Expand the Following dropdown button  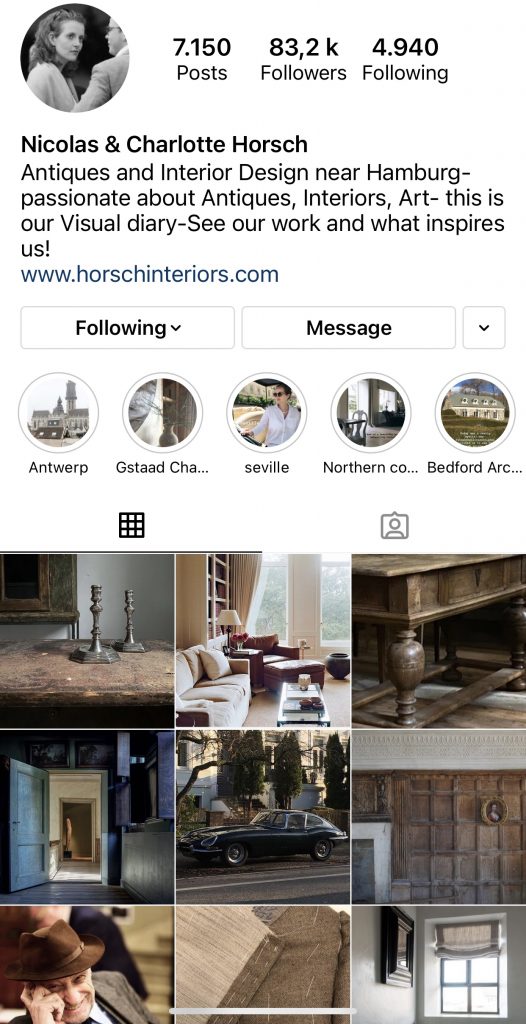(x=127, y=328)
